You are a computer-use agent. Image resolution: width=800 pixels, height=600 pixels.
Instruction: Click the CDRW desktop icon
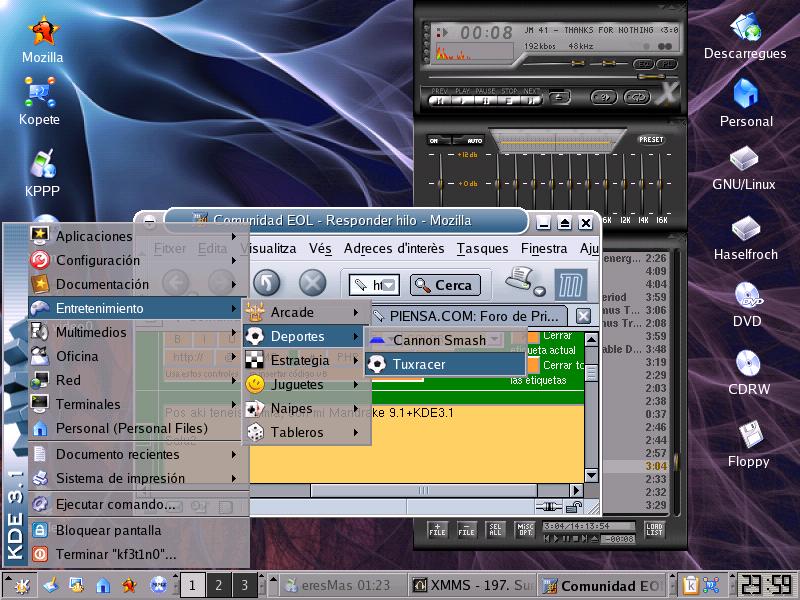coord(746,364)
